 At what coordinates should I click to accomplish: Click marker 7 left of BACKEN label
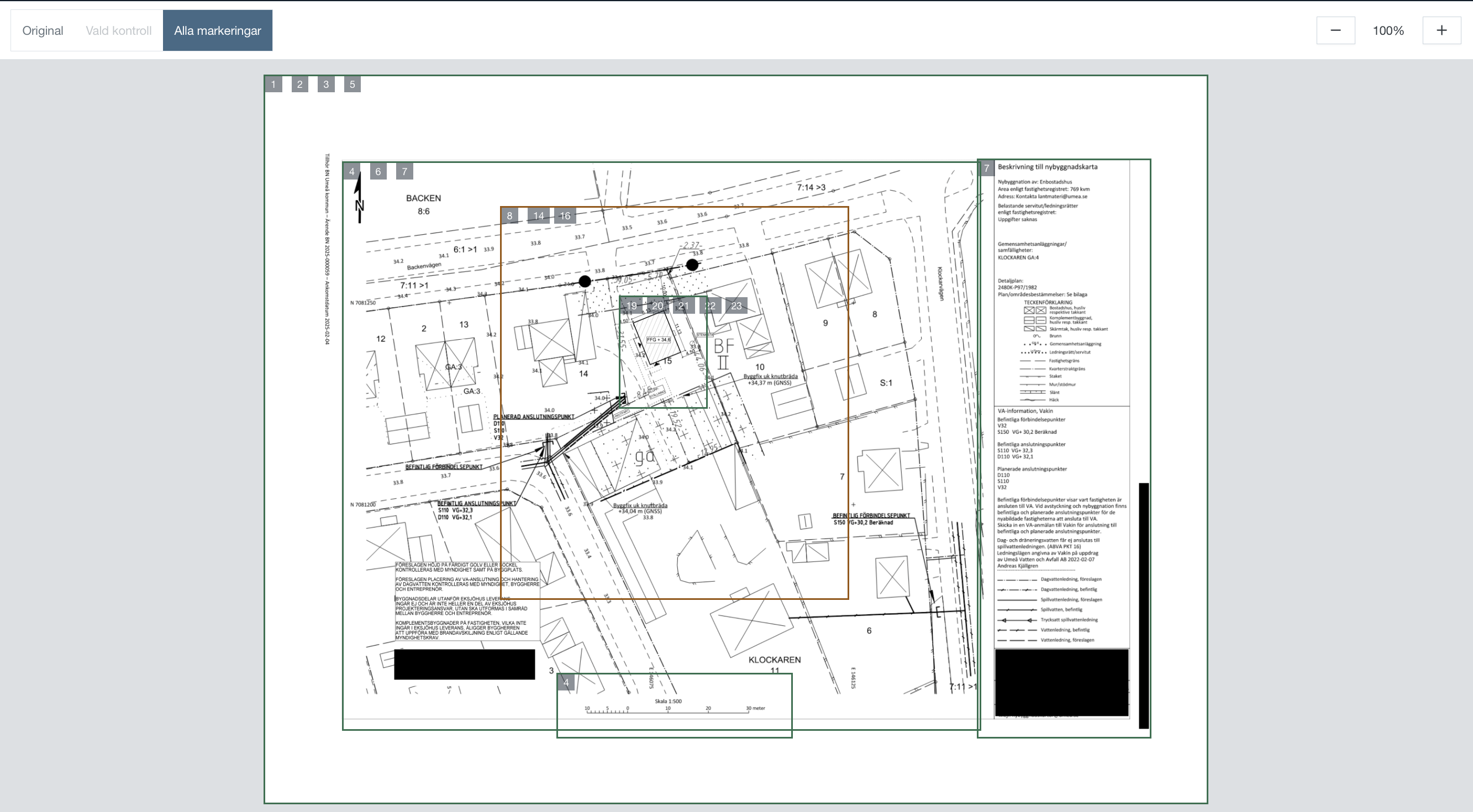404,171
